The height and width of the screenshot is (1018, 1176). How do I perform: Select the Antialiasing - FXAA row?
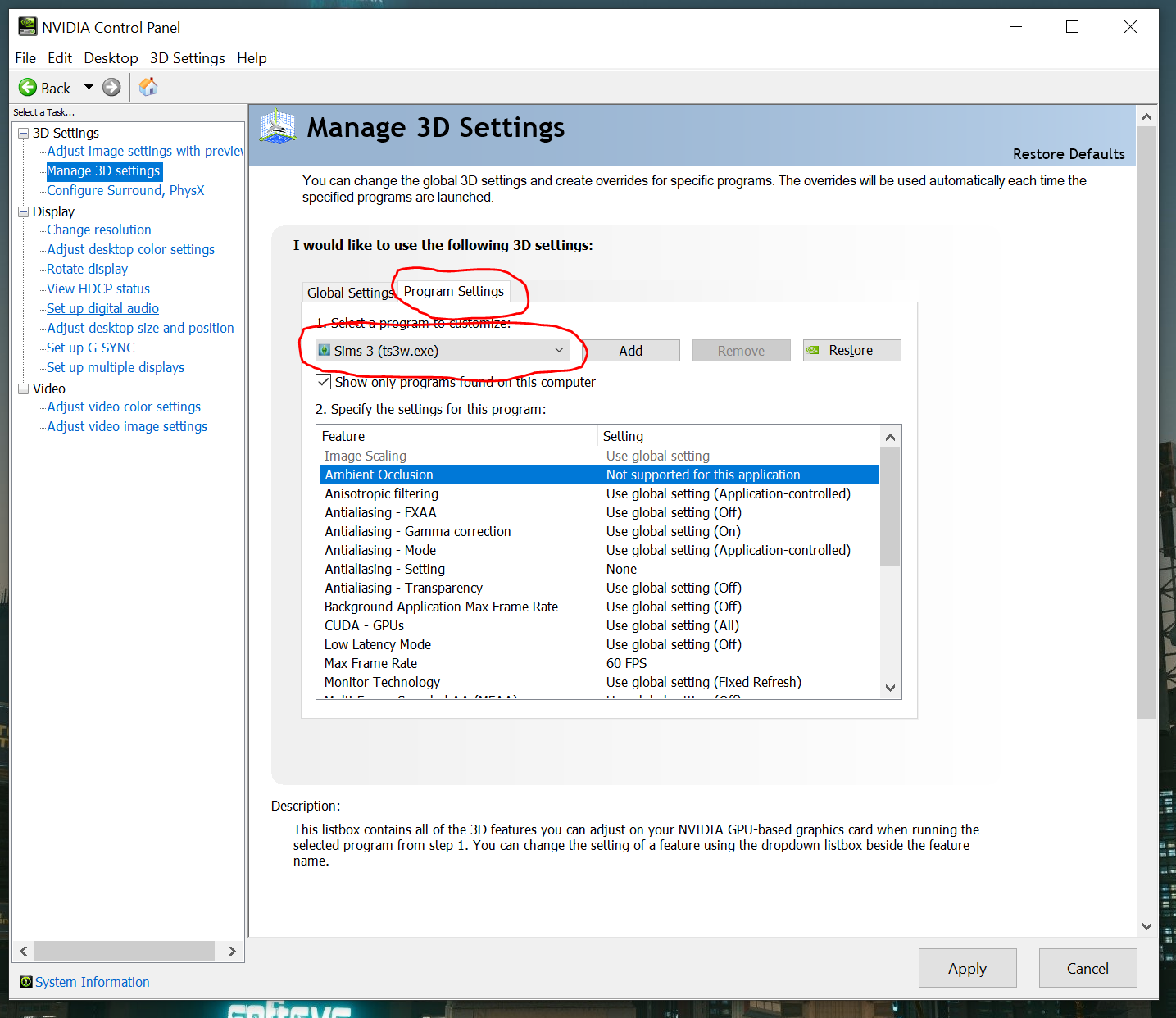coord(599,512)
